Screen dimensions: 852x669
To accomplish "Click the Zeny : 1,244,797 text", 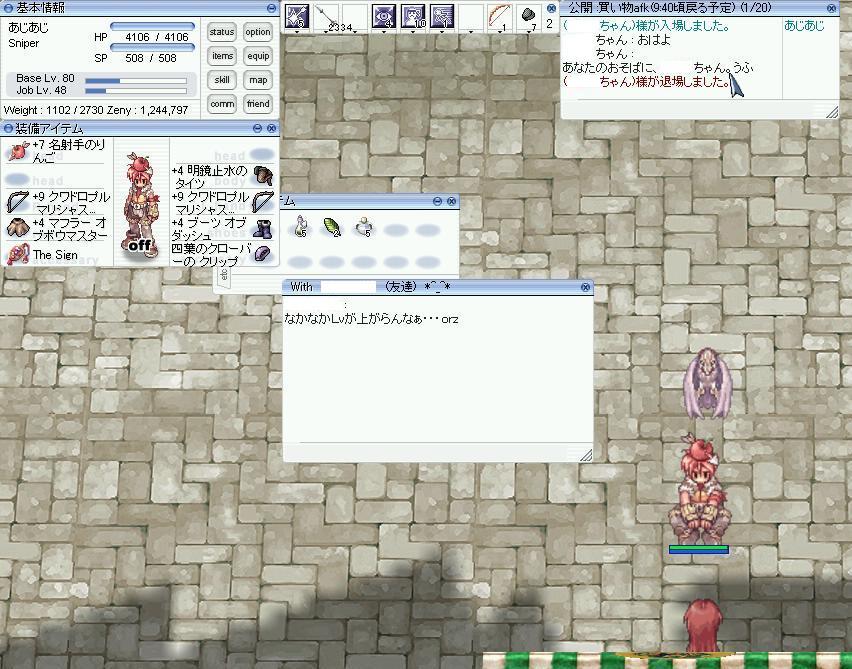I will pyautogui.click(x=147, y=110).
